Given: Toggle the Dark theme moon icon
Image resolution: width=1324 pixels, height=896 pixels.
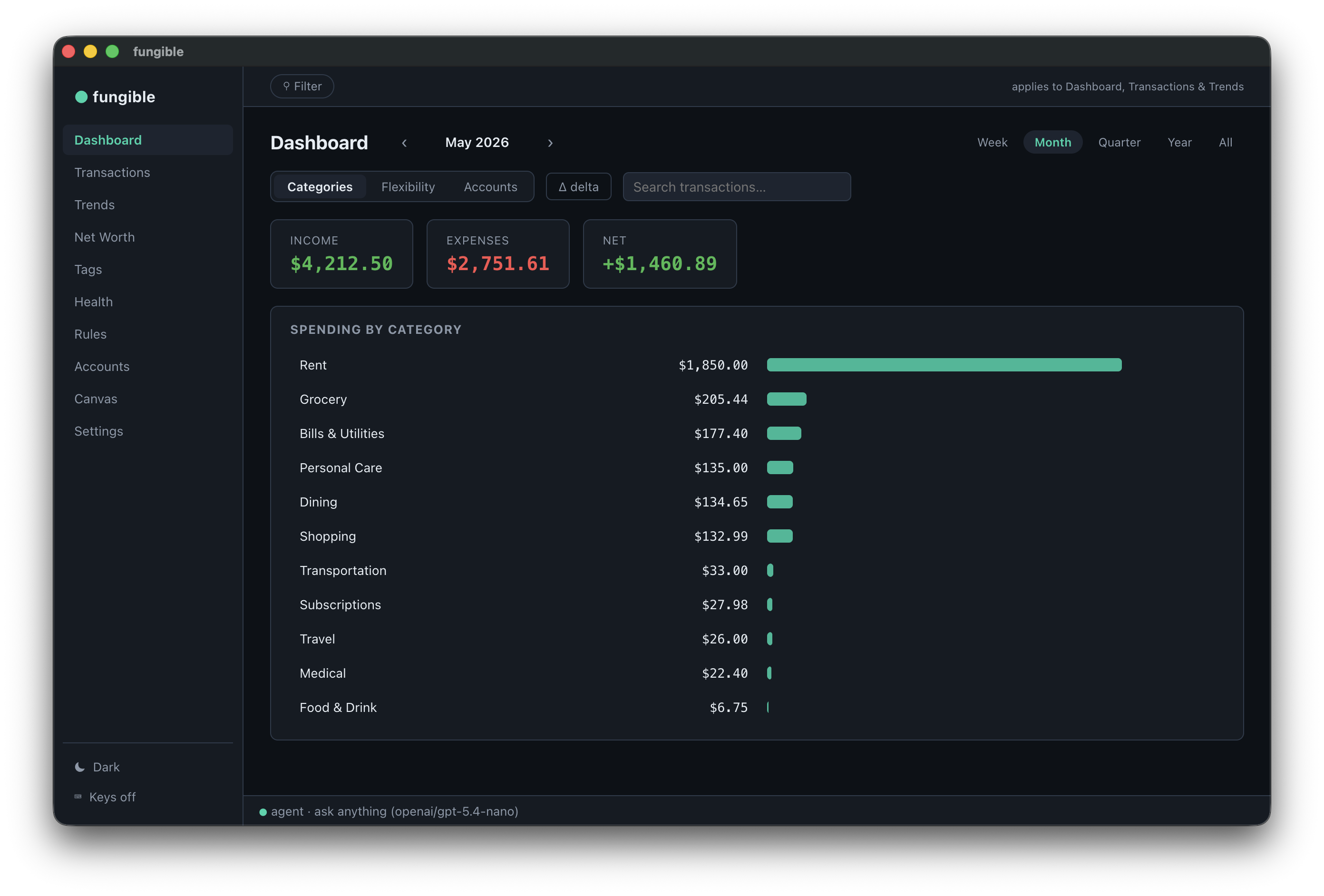Looking at the screenshot, I should pyautogui.click(x=80, y=767).
